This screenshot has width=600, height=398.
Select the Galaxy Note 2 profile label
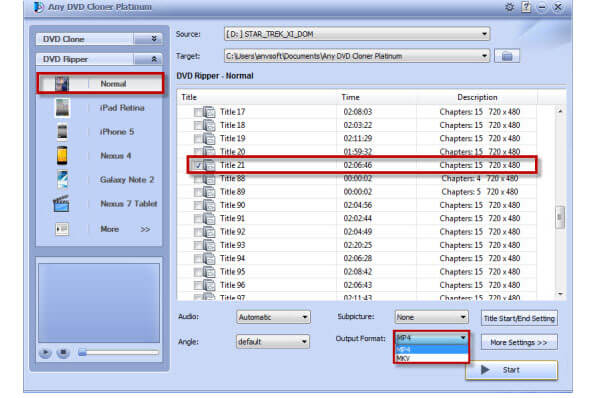(x=127, y=179)
